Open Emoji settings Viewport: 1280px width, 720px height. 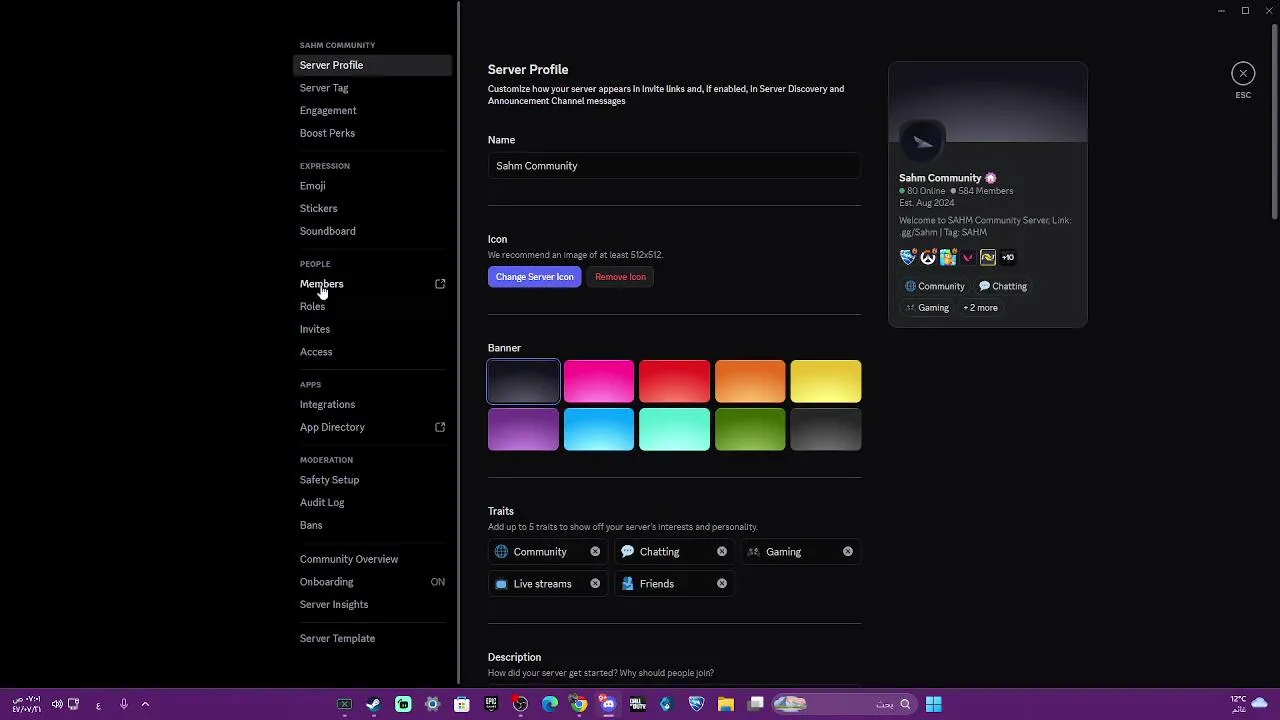[x=372, y=186]
